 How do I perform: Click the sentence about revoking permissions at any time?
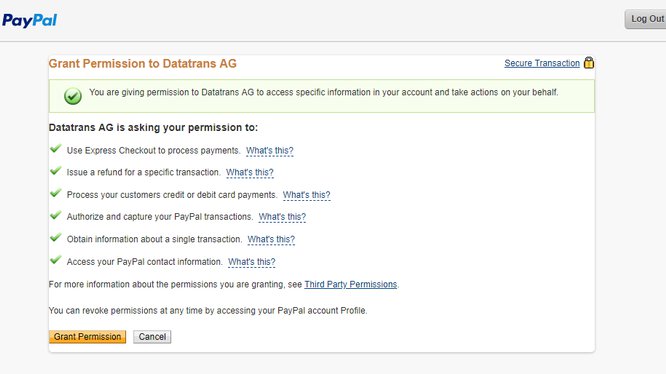tap(208, 311)
